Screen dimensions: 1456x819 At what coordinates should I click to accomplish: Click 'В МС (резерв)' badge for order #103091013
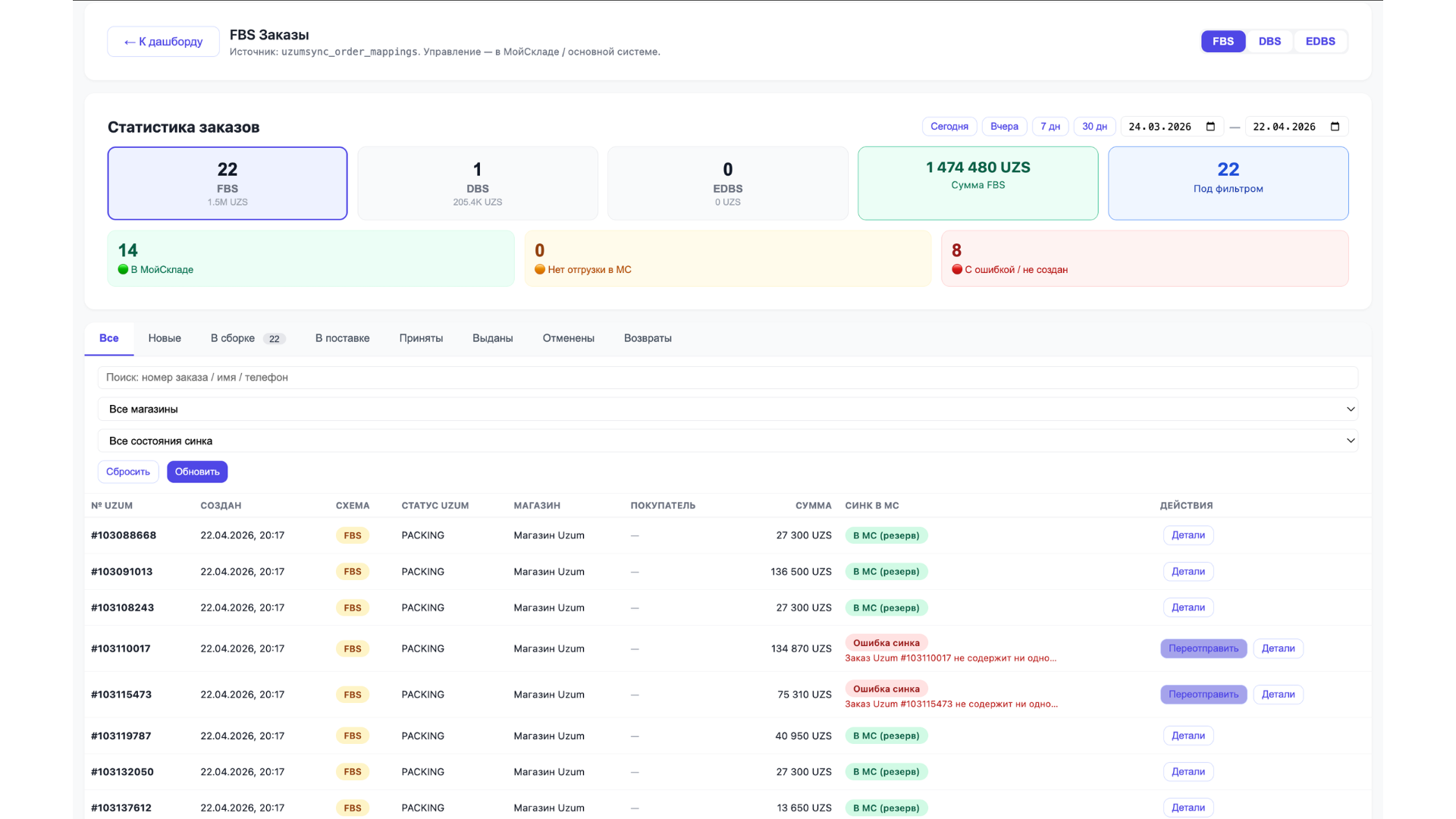pos(886,572)
